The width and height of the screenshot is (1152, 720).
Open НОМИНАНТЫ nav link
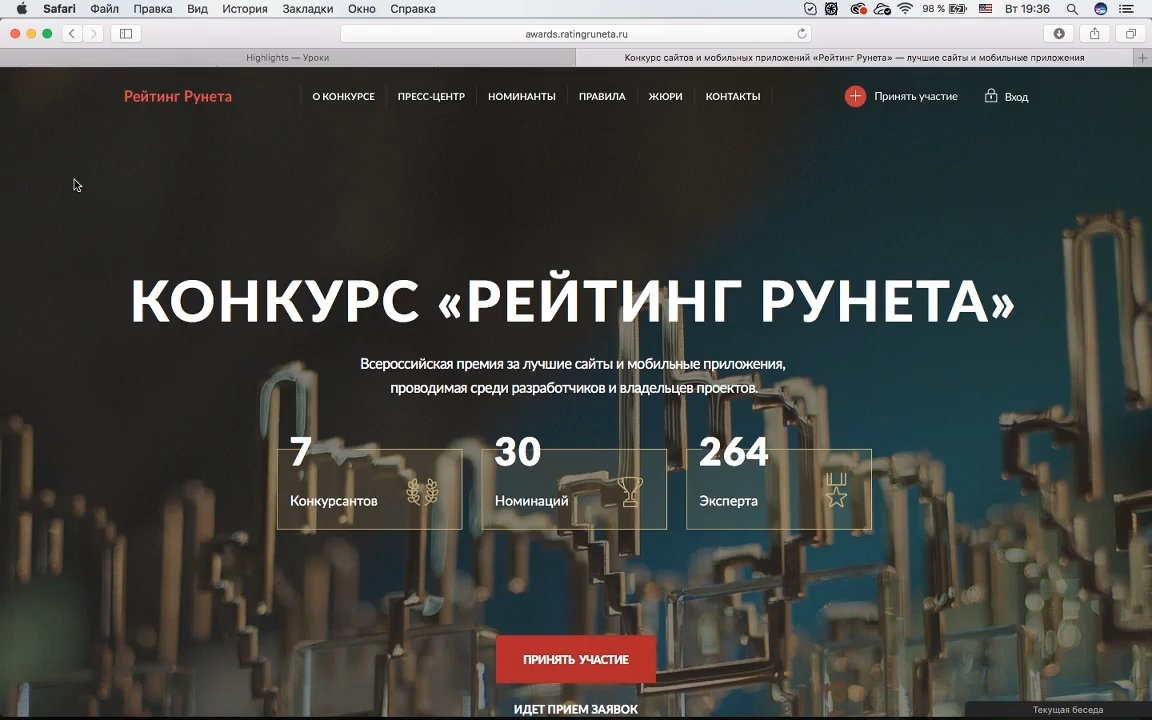522,96
